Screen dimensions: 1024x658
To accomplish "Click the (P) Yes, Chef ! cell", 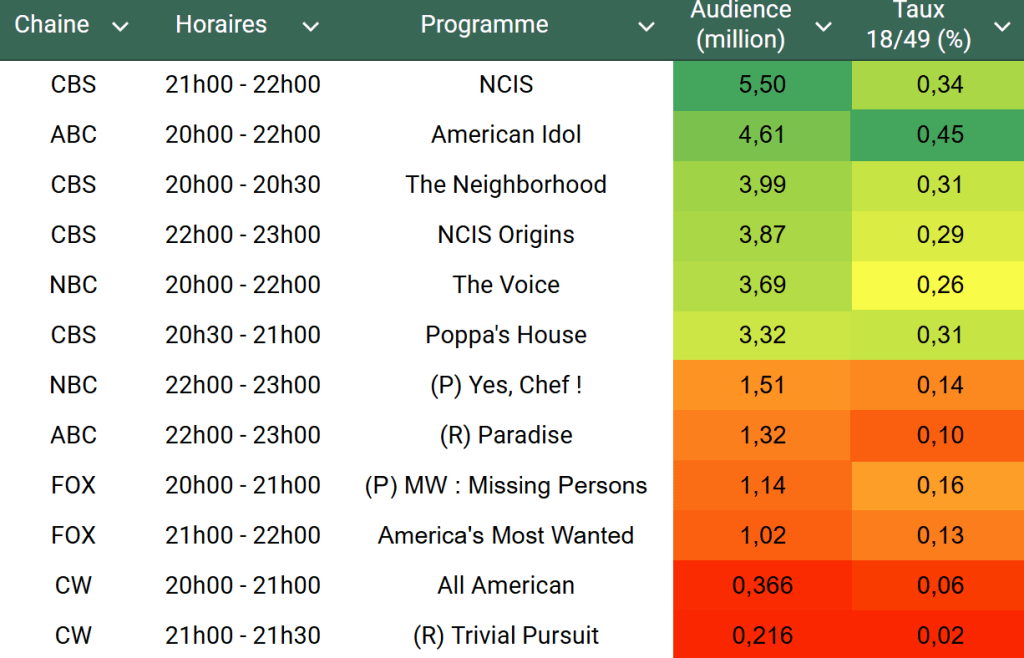I will (x=506, y=385).
